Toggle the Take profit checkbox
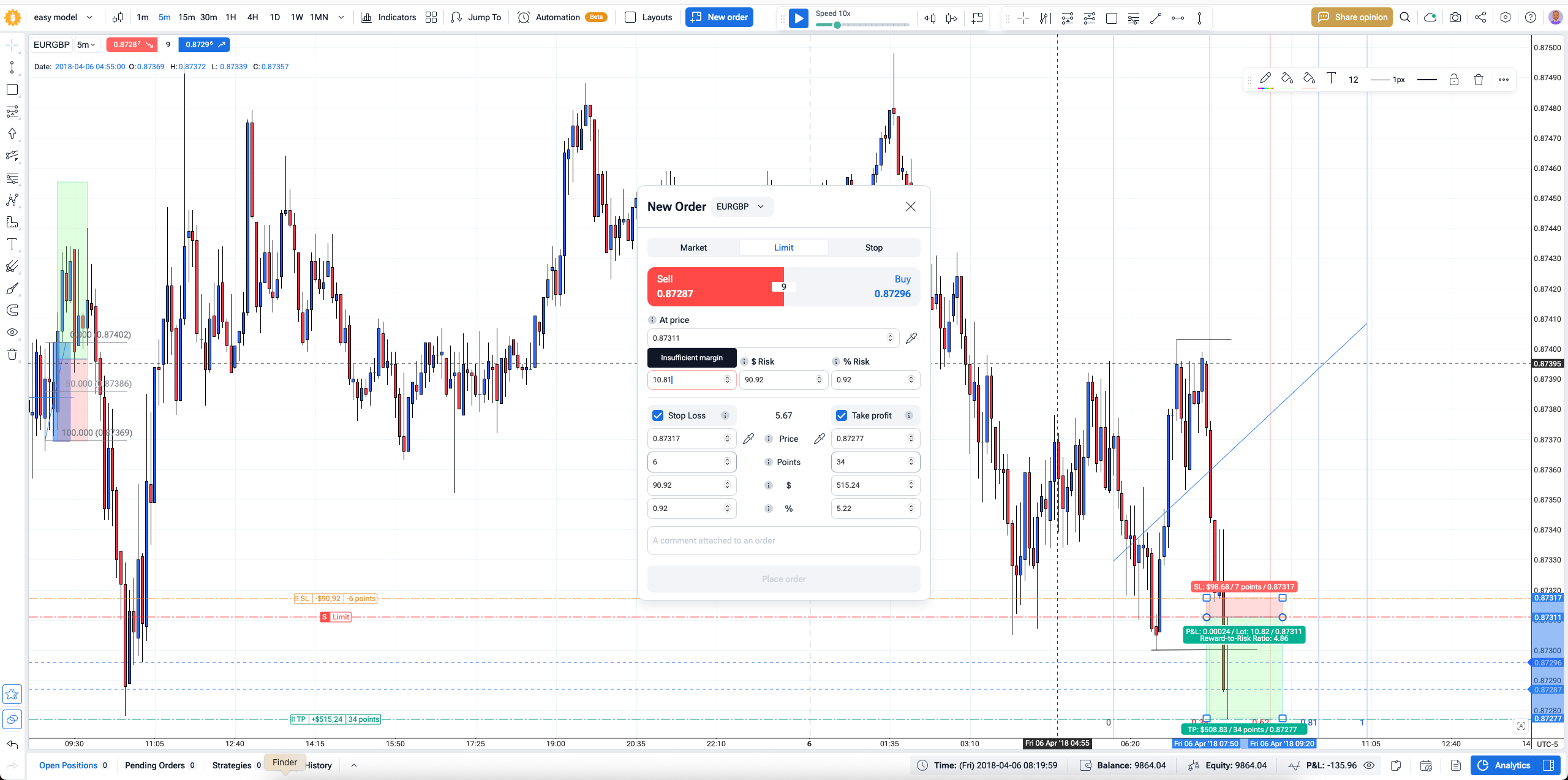Image resolution: width=1568 pixels, height=780 pixels. pos(842,415)
